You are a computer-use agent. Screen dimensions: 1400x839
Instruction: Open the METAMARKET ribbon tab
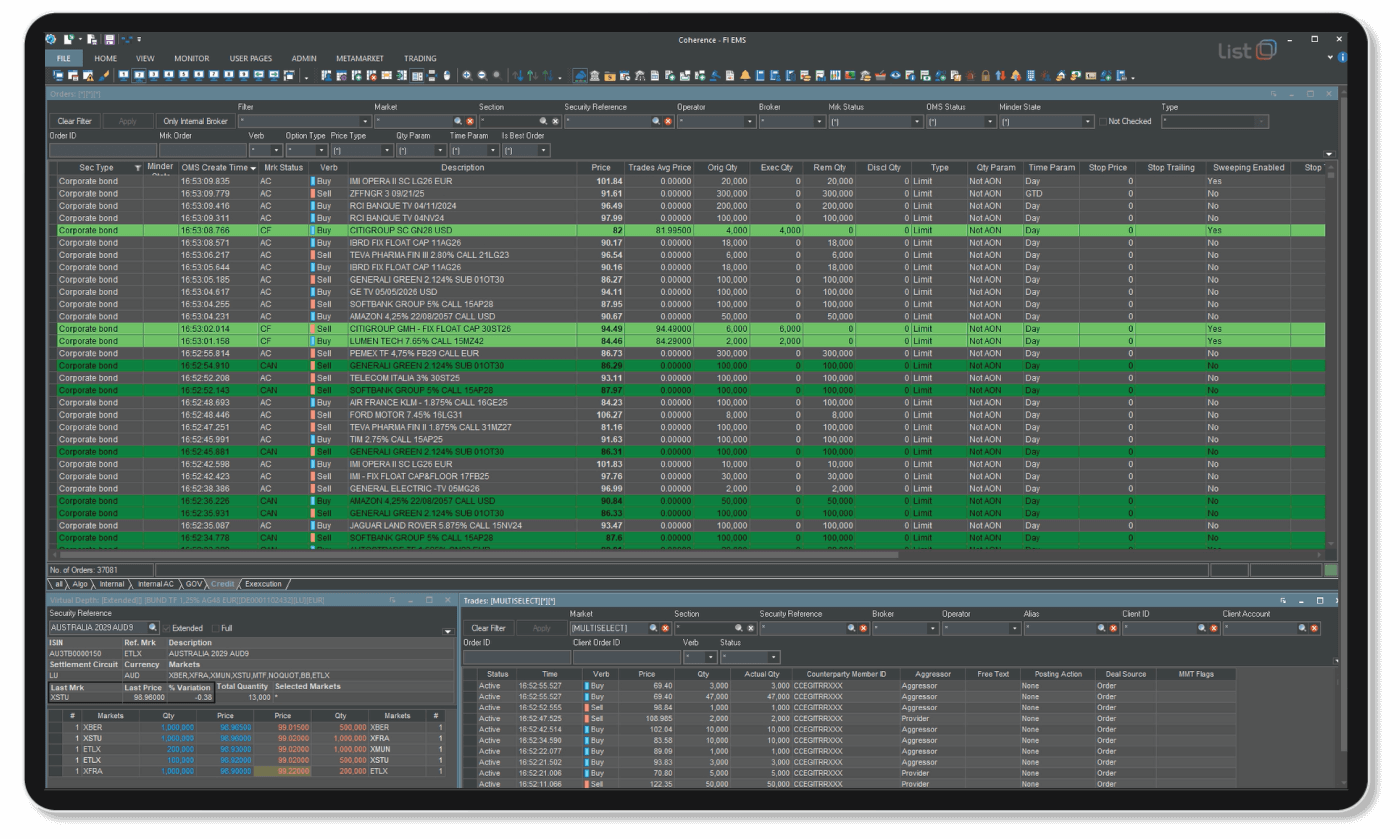360,59
